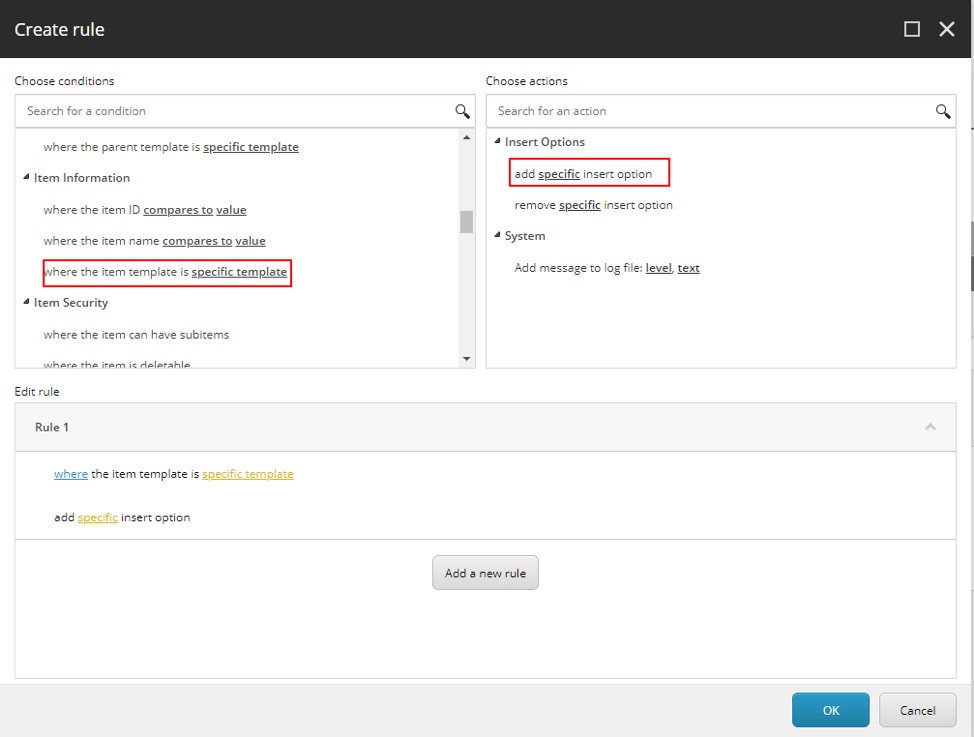The width and height of the screenshot is (974, 737).
Task: Click the search icon in actions search box
Action: tap(942, 111)
